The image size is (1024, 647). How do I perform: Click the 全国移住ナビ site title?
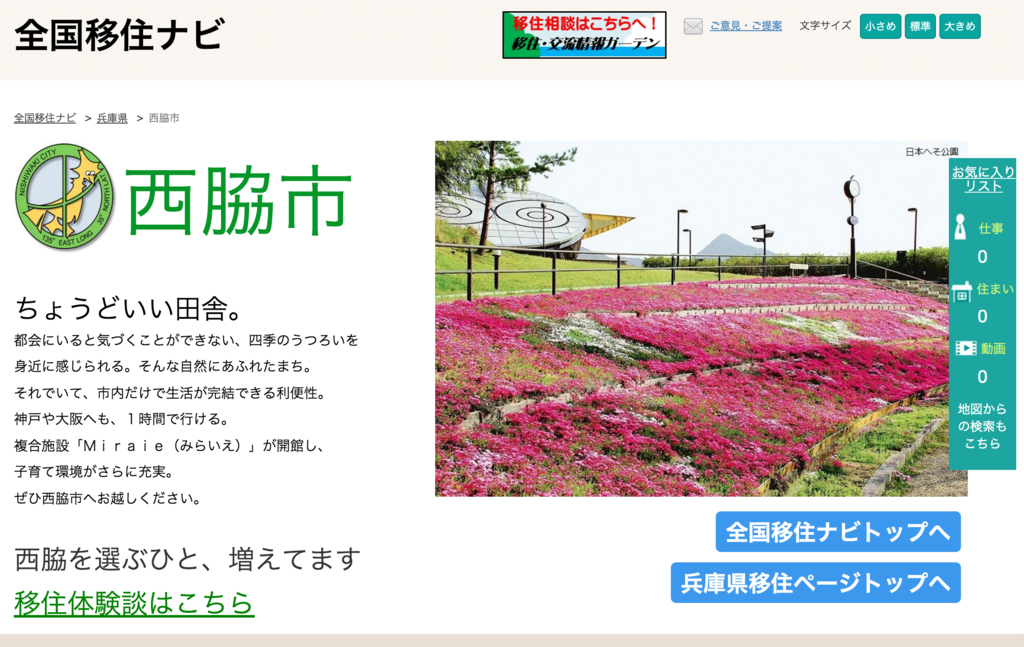click(x=120, y=35)
